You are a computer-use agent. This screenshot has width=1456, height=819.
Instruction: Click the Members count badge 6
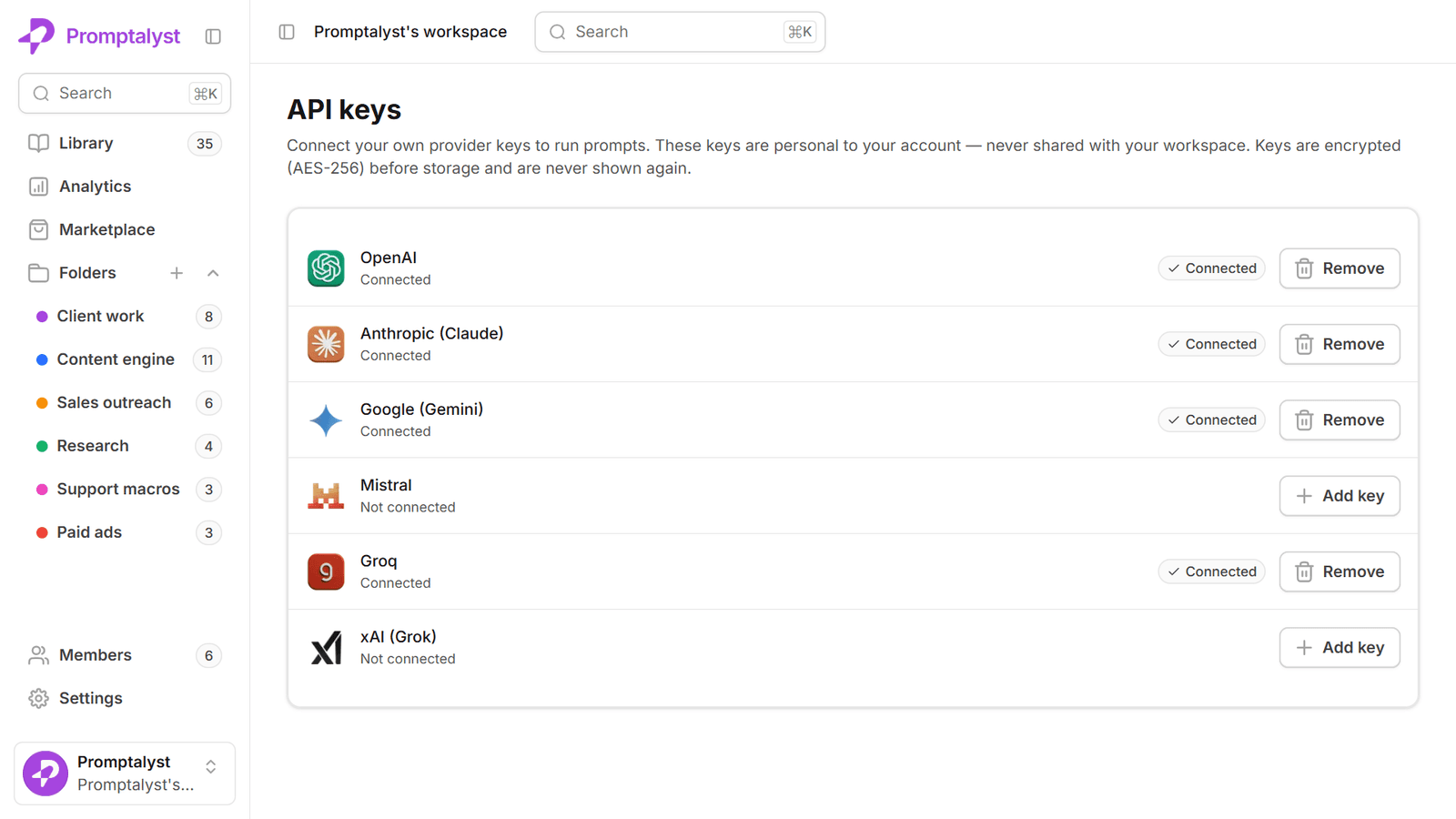point(208,655)
